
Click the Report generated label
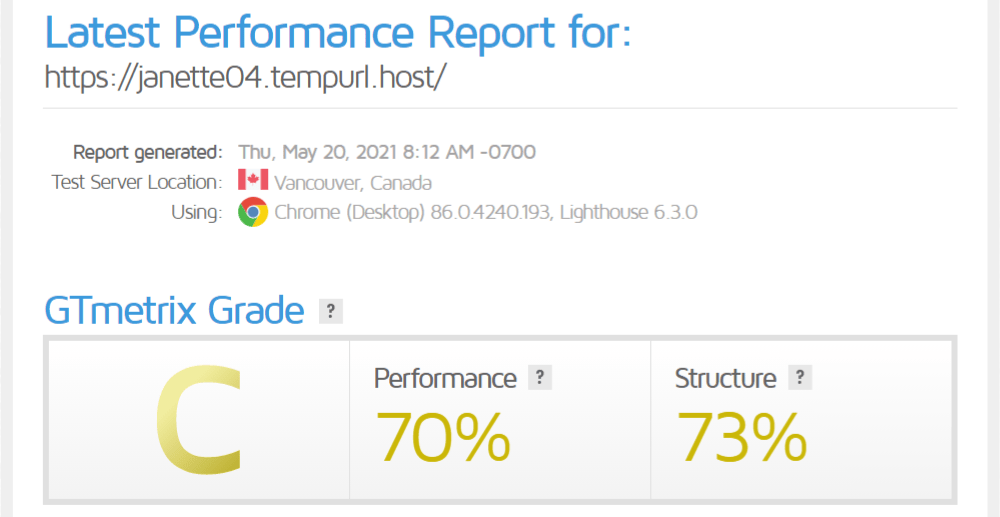click(x=147, y=153)
